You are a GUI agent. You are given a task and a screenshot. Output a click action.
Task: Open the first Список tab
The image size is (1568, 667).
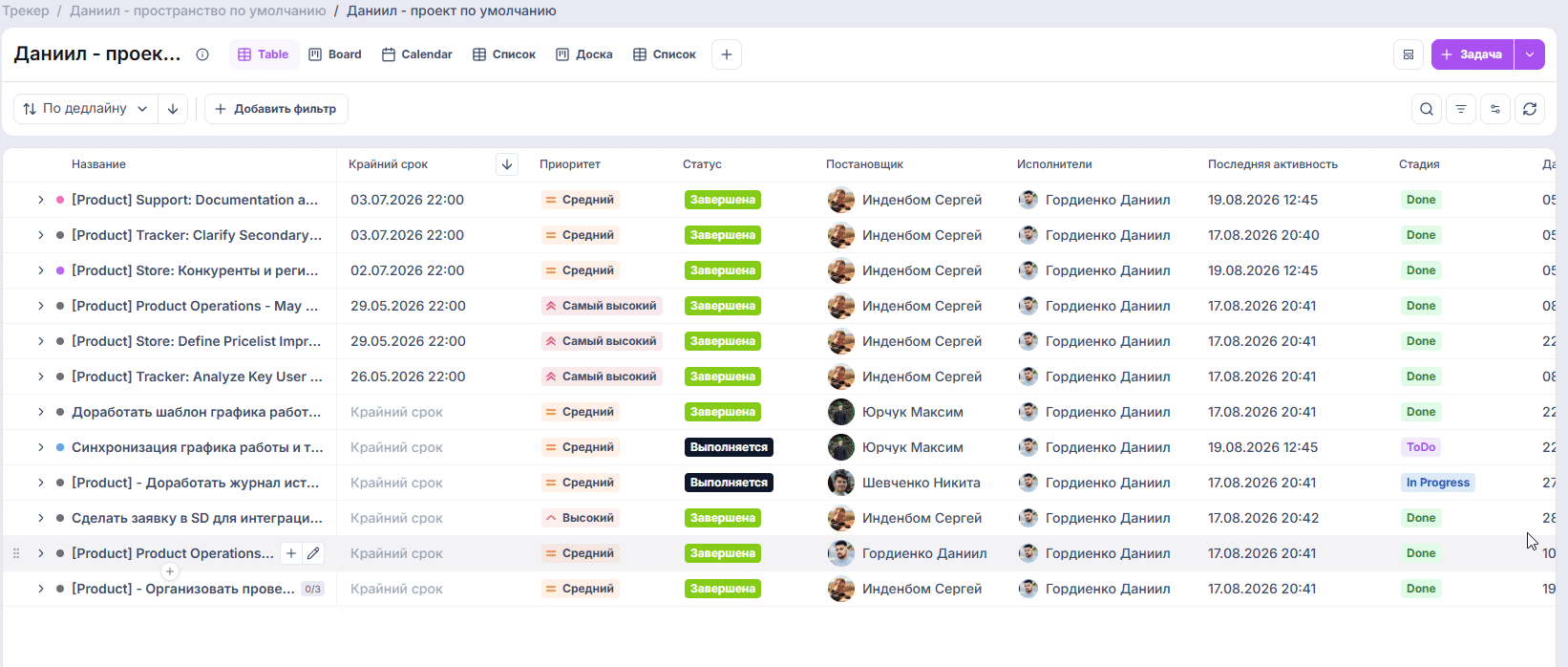(x=504, y=54)
